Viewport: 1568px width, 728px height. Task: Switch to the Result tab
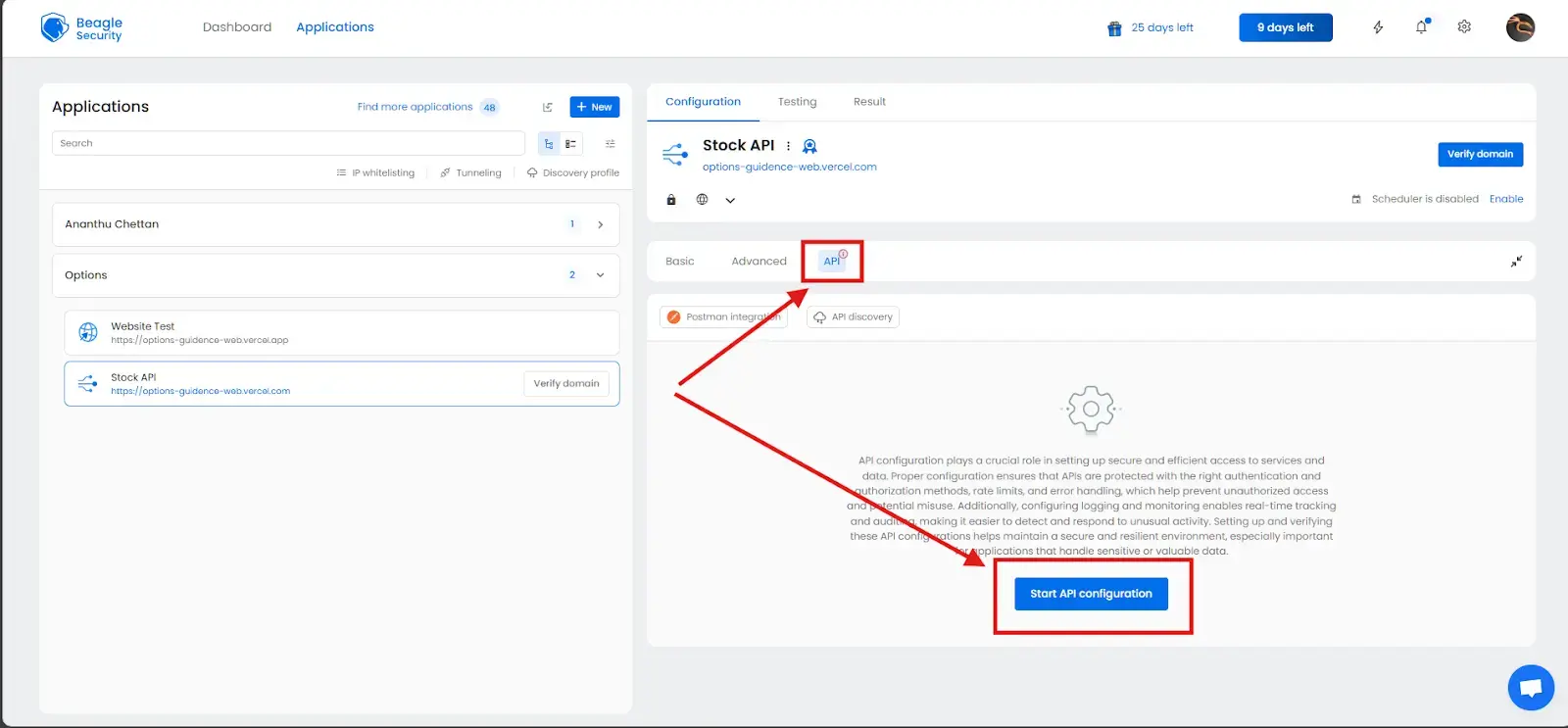(869, 102)
